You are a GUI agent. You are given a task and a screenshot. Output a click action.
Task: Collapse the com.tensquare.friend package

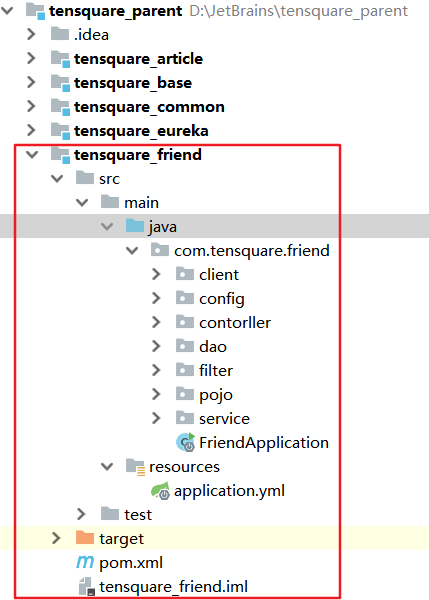click(x=132, y=251)
